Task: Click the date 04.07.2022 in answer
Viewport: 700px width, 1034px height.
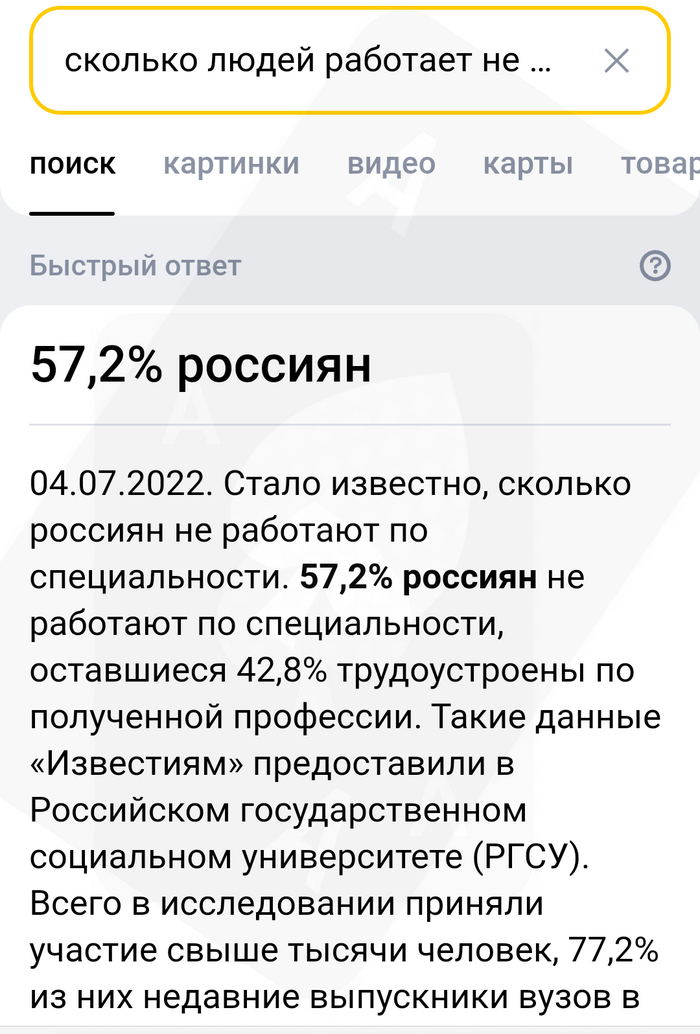Action: click(x=120, y=484)
